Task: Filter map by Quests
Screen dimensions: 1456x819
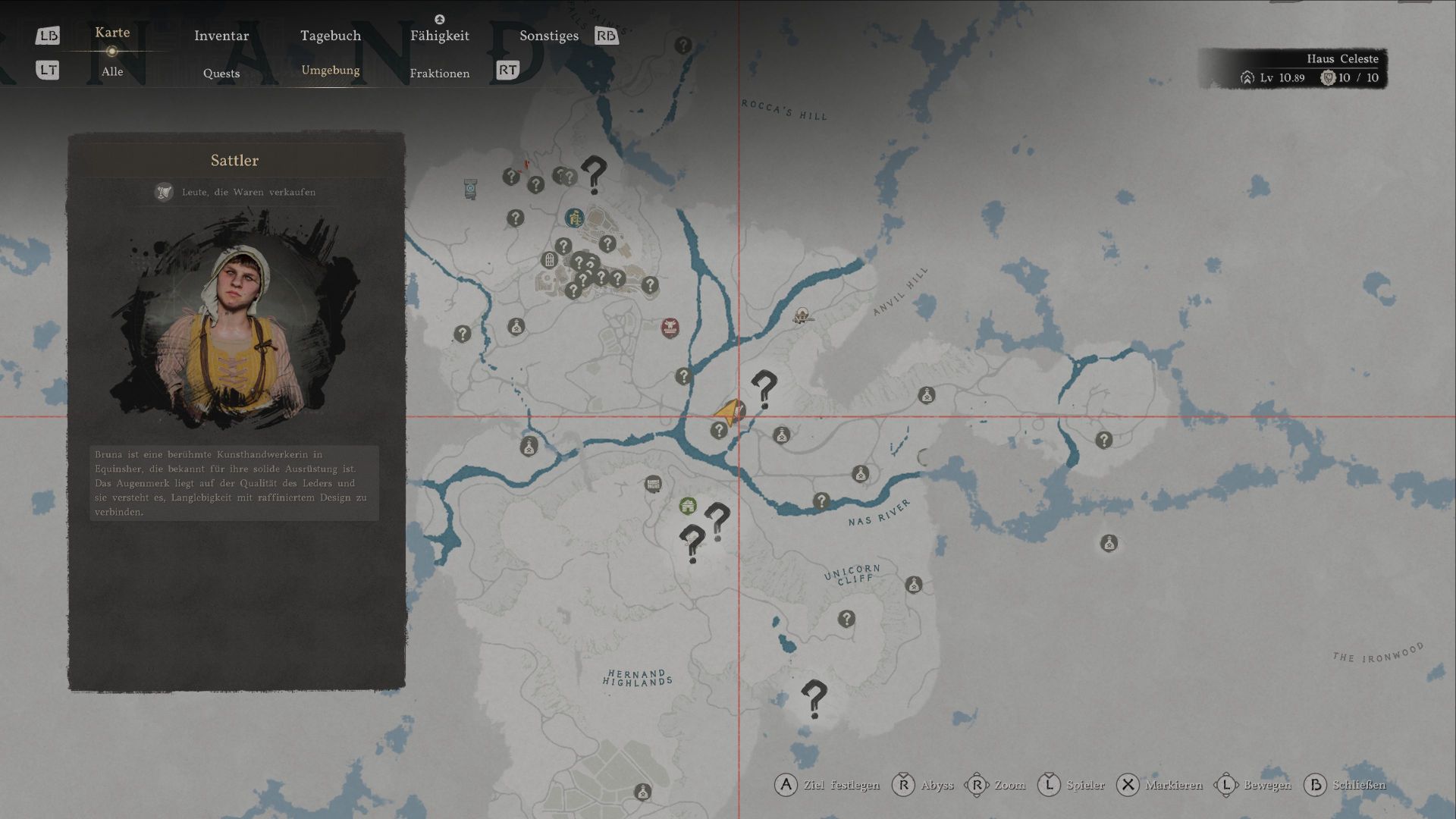Action: tap(221, 74)
